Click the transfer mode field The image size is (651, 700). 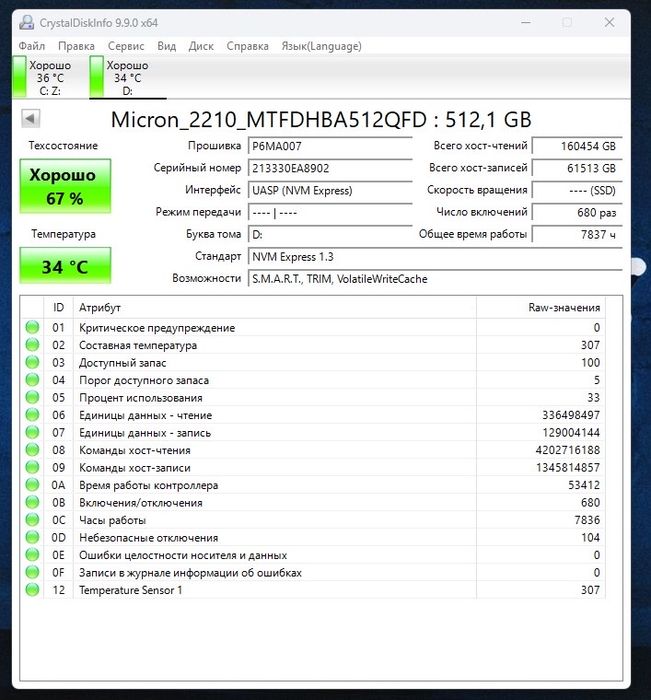(x=330, y=212)
